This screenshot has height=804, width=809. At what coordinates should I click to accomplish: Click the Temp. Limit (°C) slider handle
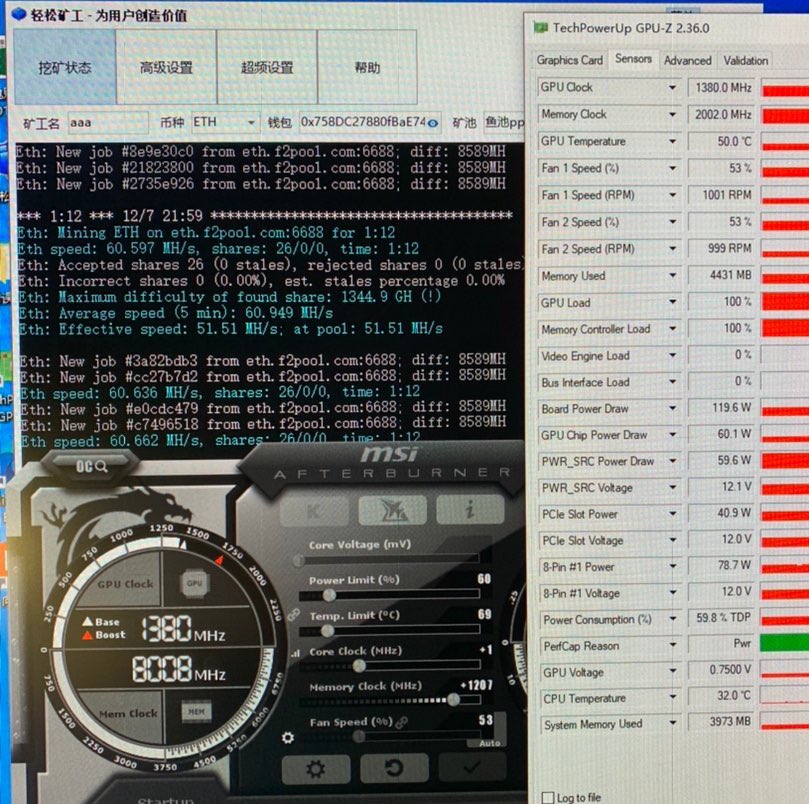(x=327, y=631)
